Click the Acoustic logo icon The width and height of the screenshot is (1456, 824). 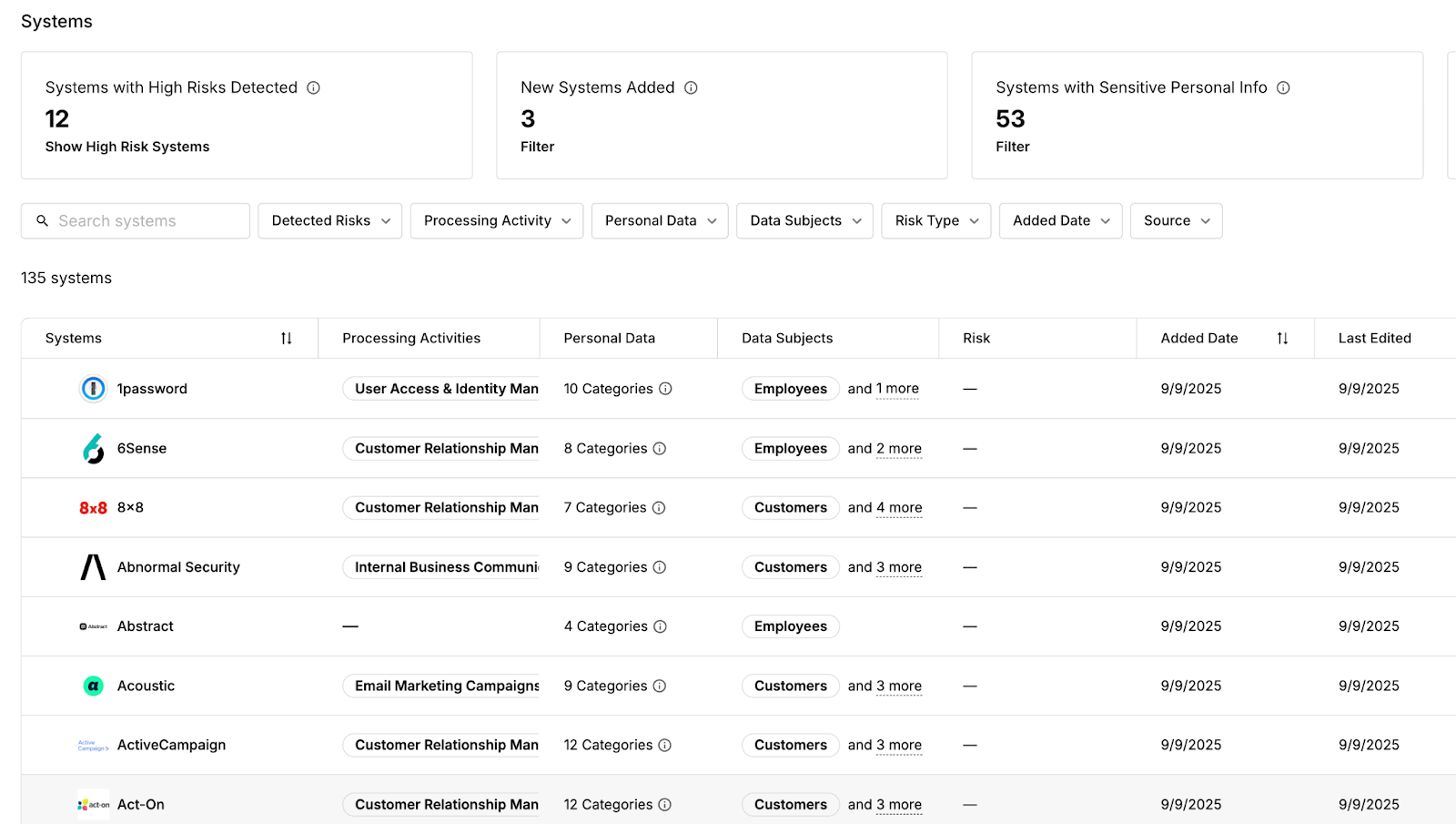(x=93, y=686)
